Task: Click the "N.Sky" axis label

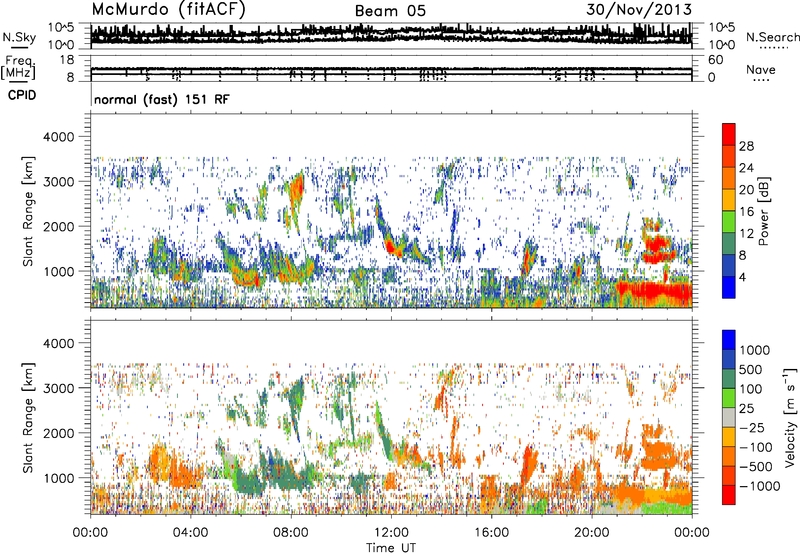Action: [19, 37]
